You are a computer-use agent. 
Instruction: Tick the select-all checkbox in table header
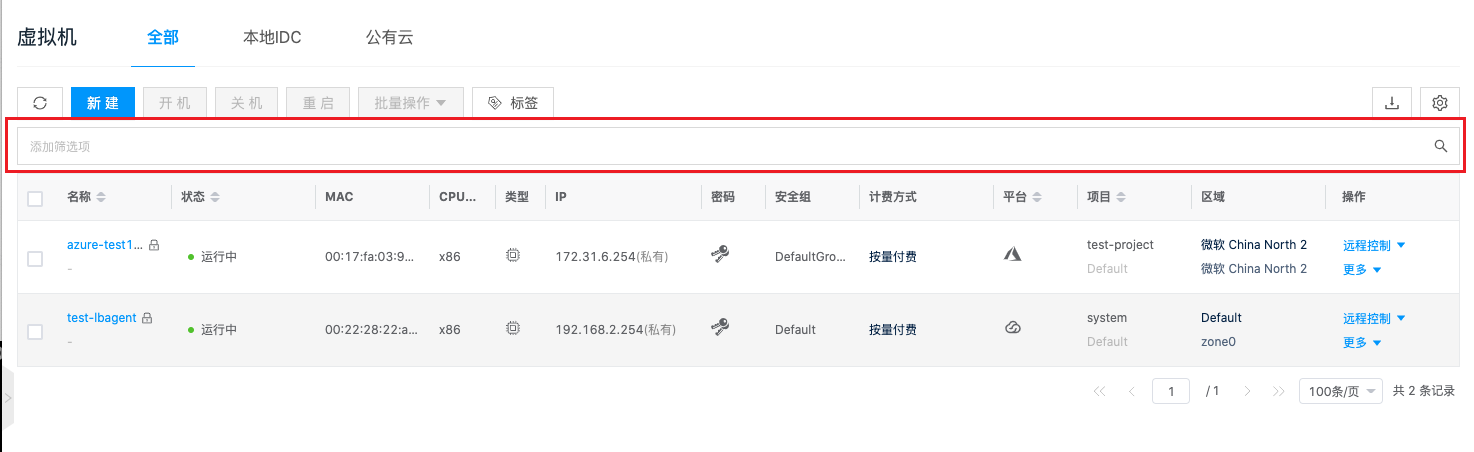point(35,198)
